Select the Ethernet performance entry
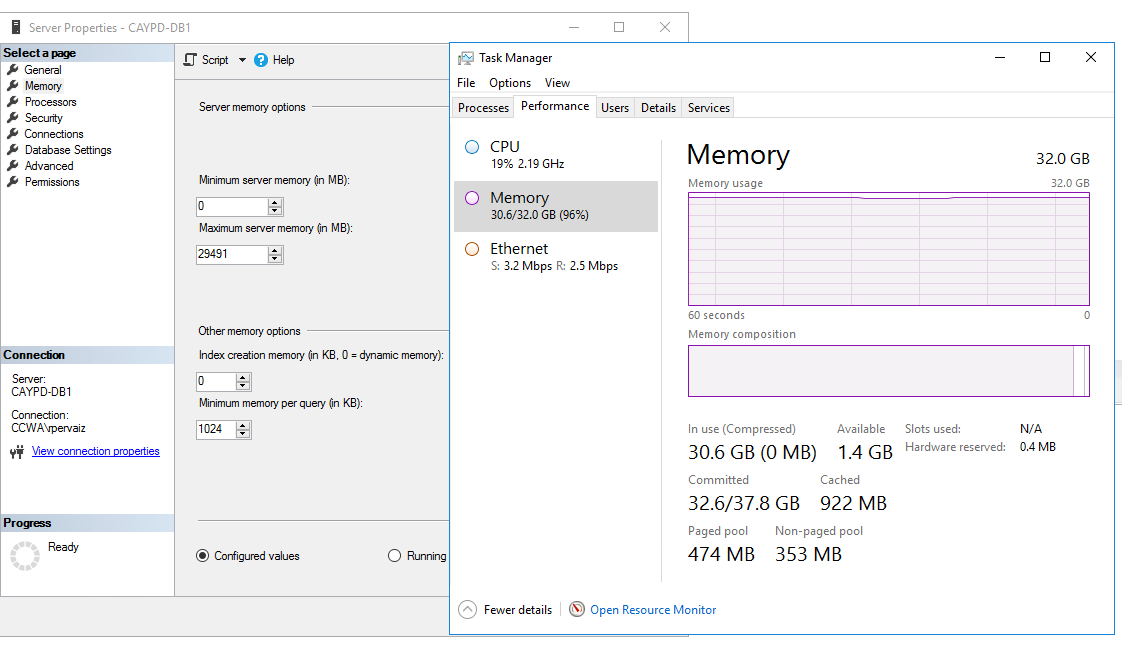 click(x=556, y=257)
